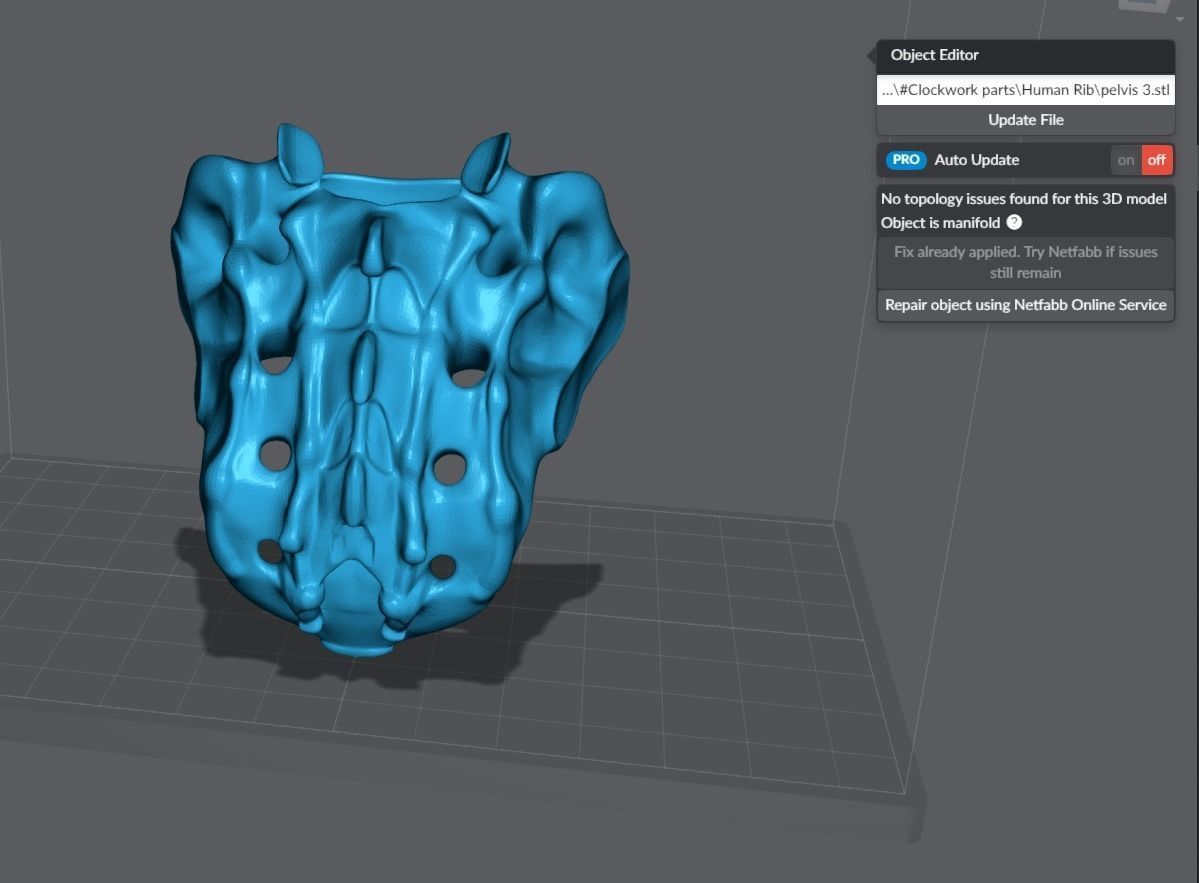Click the Update File button

1025,120
